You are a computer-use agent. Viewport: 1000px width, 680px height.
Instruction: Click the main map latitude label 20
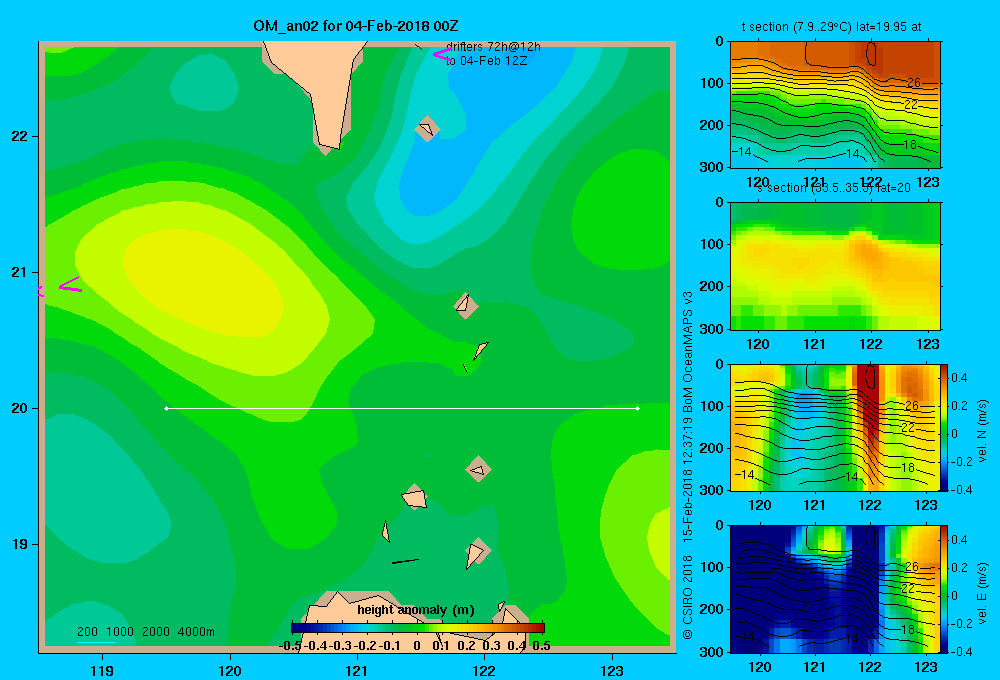(19, 408)
